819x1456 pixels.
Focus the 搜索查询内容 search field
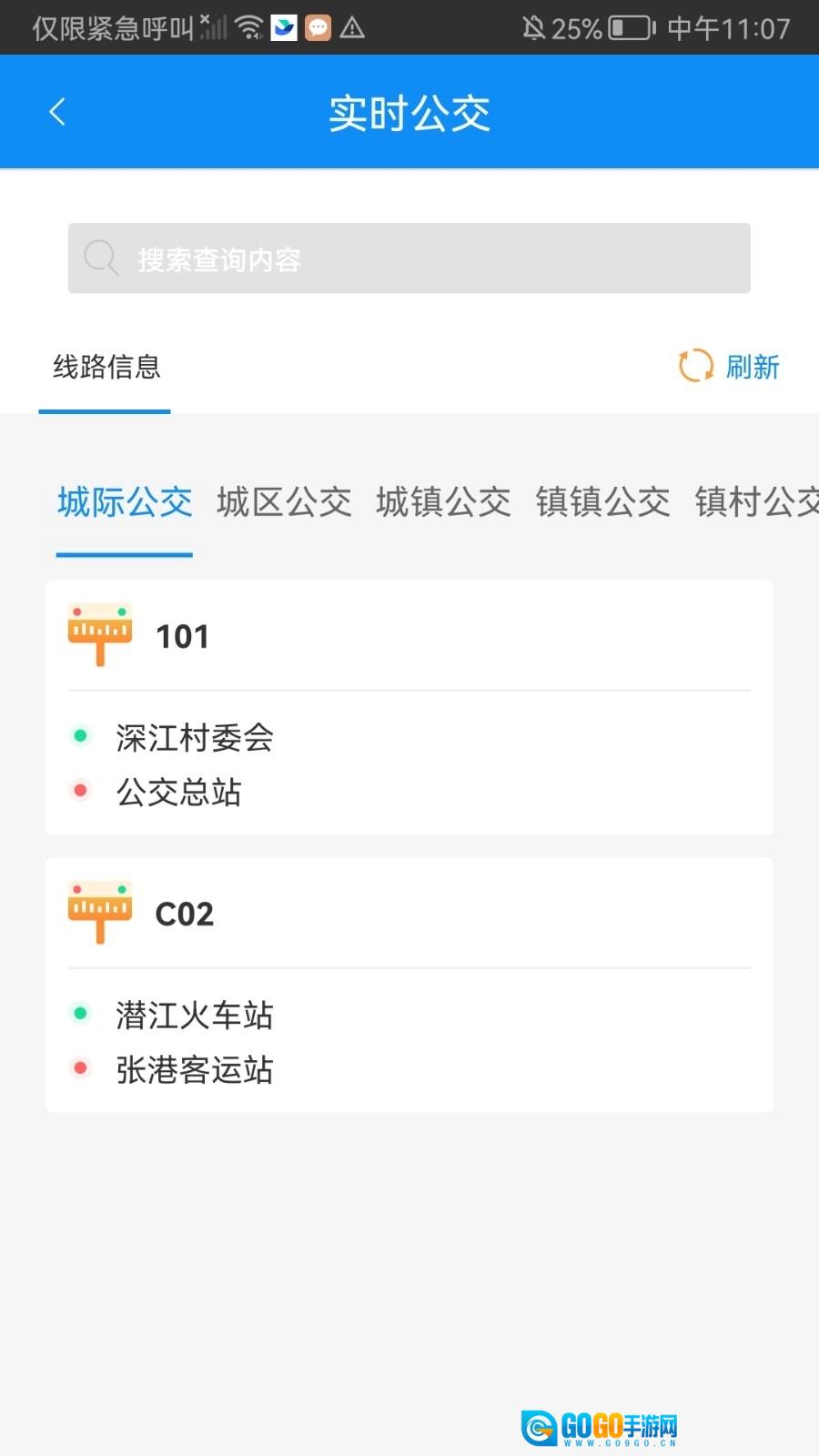(409, 258)
